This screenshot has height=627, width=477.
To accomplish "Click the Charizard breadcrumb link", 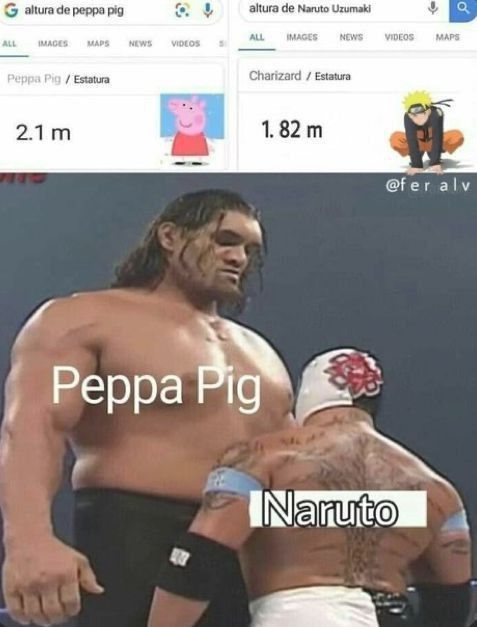I will [x=275, y=76].
